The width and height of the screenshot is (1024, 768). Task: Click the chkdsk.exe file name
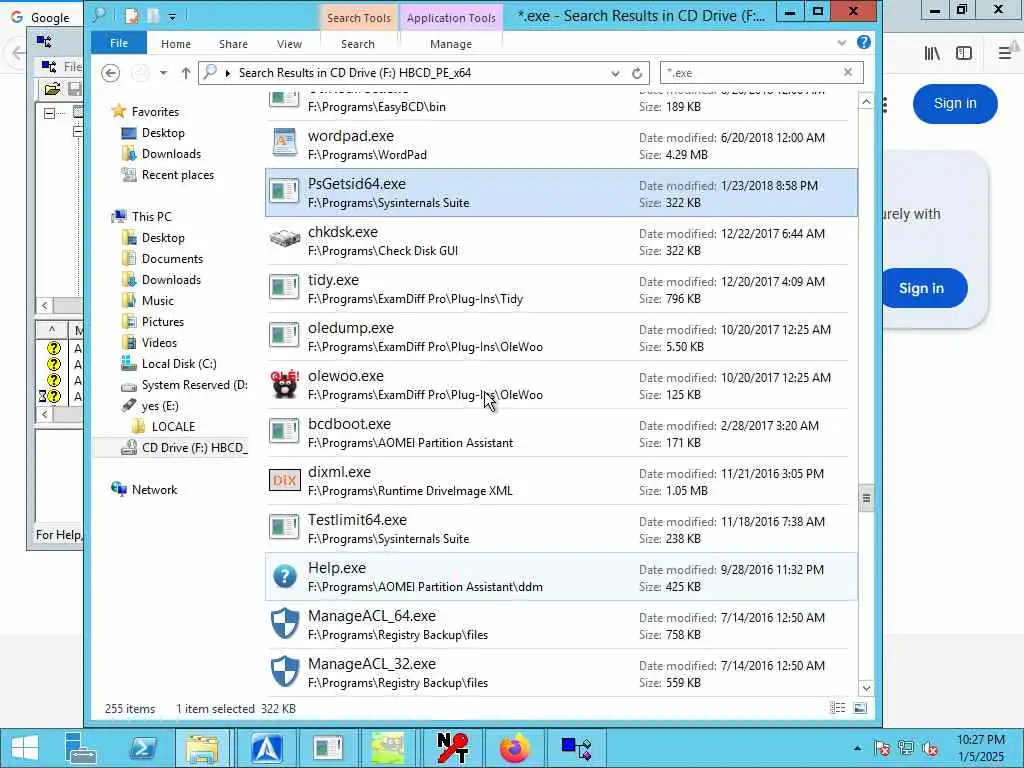coord(342,232)
